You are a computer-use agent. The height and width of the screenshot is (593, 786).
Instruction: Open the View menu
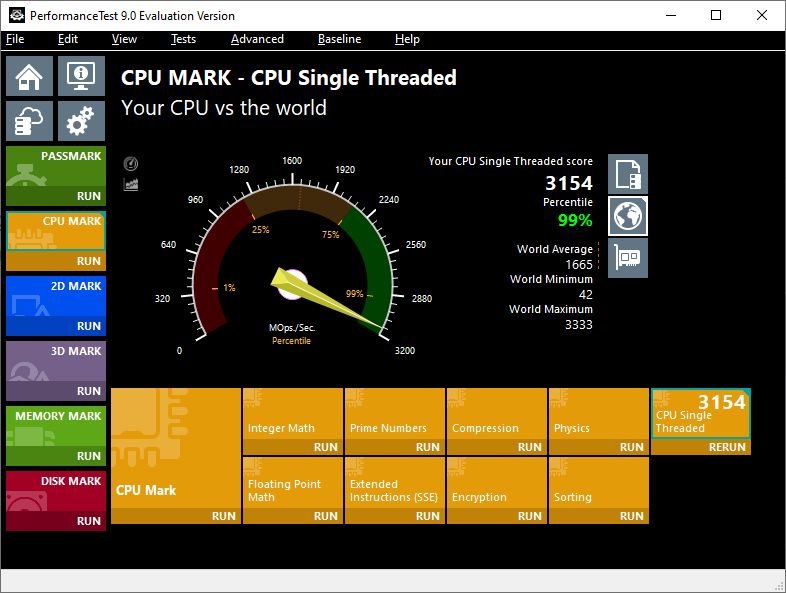(x=124, y=39)
